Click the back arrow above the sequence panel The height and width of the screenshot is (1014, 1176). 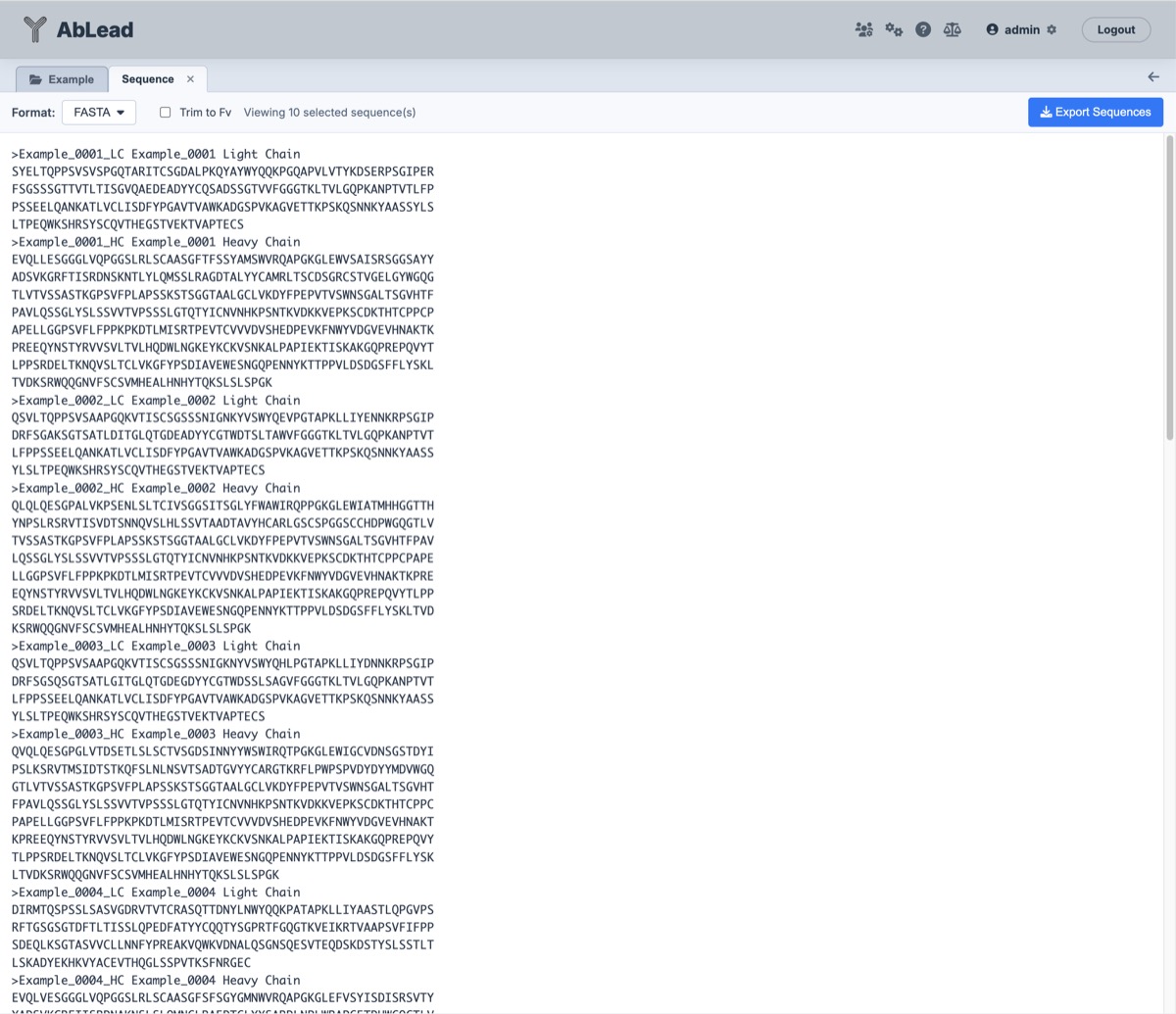[1152, 76]
